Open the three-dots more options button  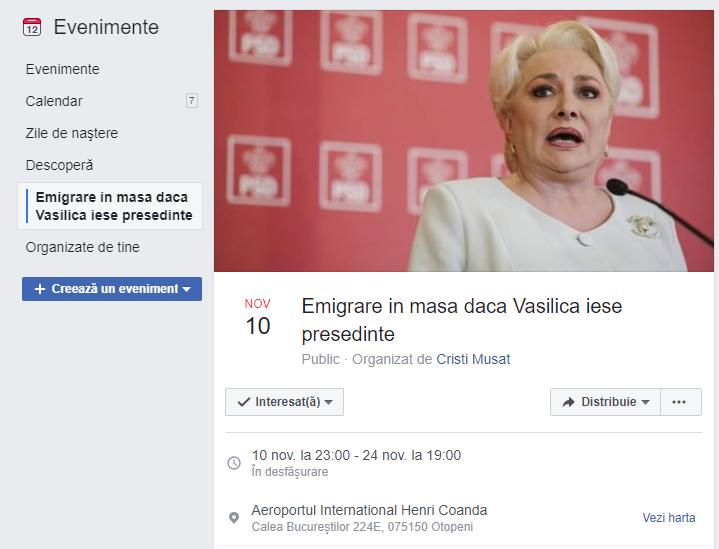(x=680, y=402)
